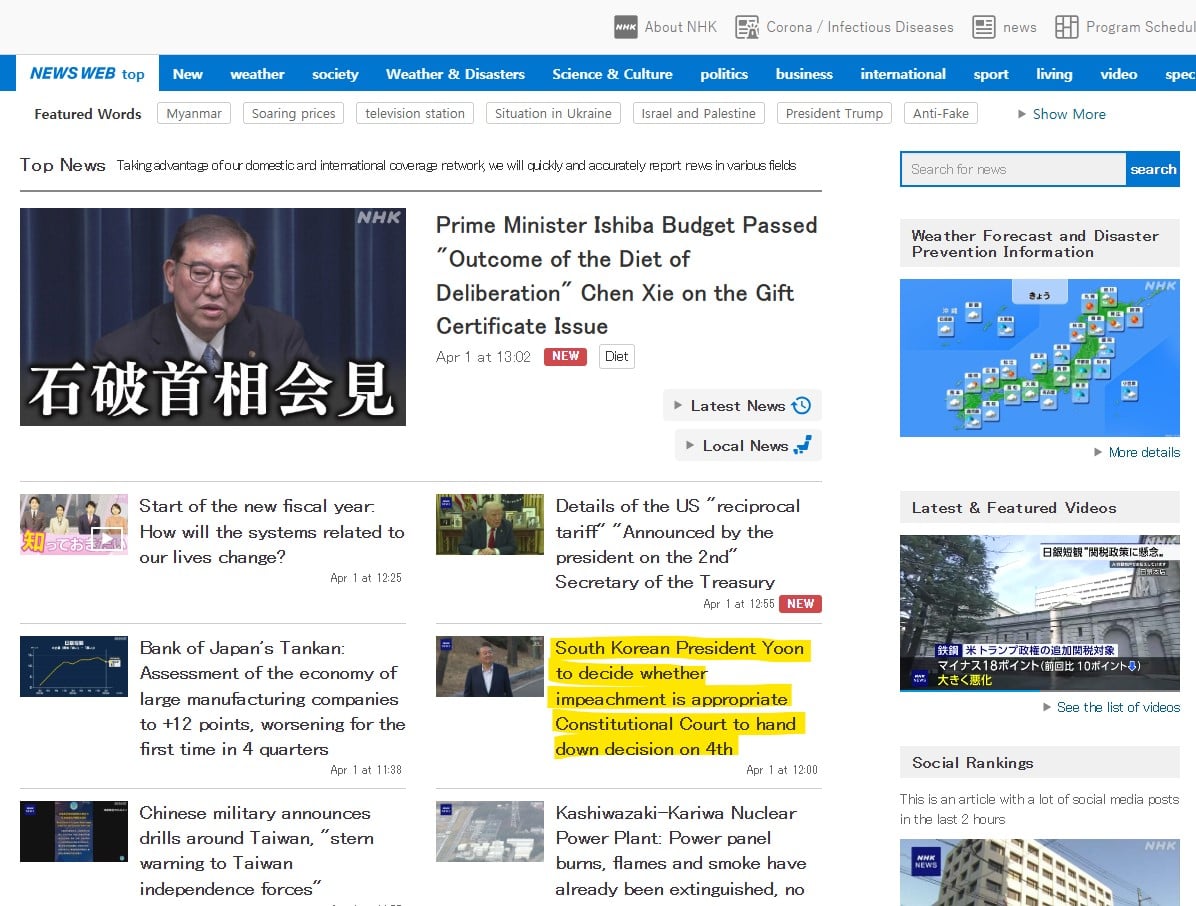Click the newspaper icon beside news
This screenshot has height=906, width=1196.
[x=984, y=27]
